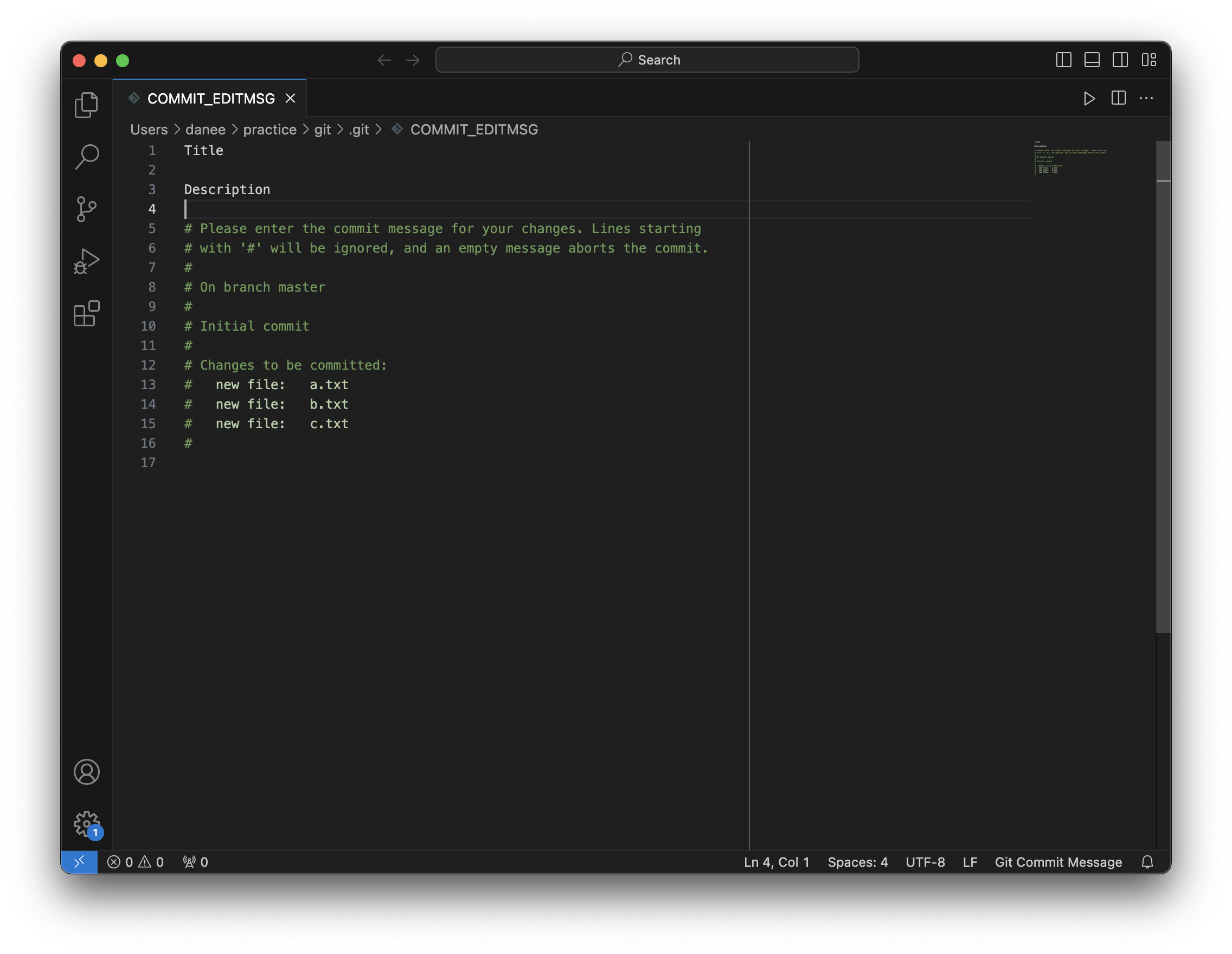Viewport: 1232px width, 954px height.
Task: Open the Git Commit Message language selector
Action: click(1058, 862)
